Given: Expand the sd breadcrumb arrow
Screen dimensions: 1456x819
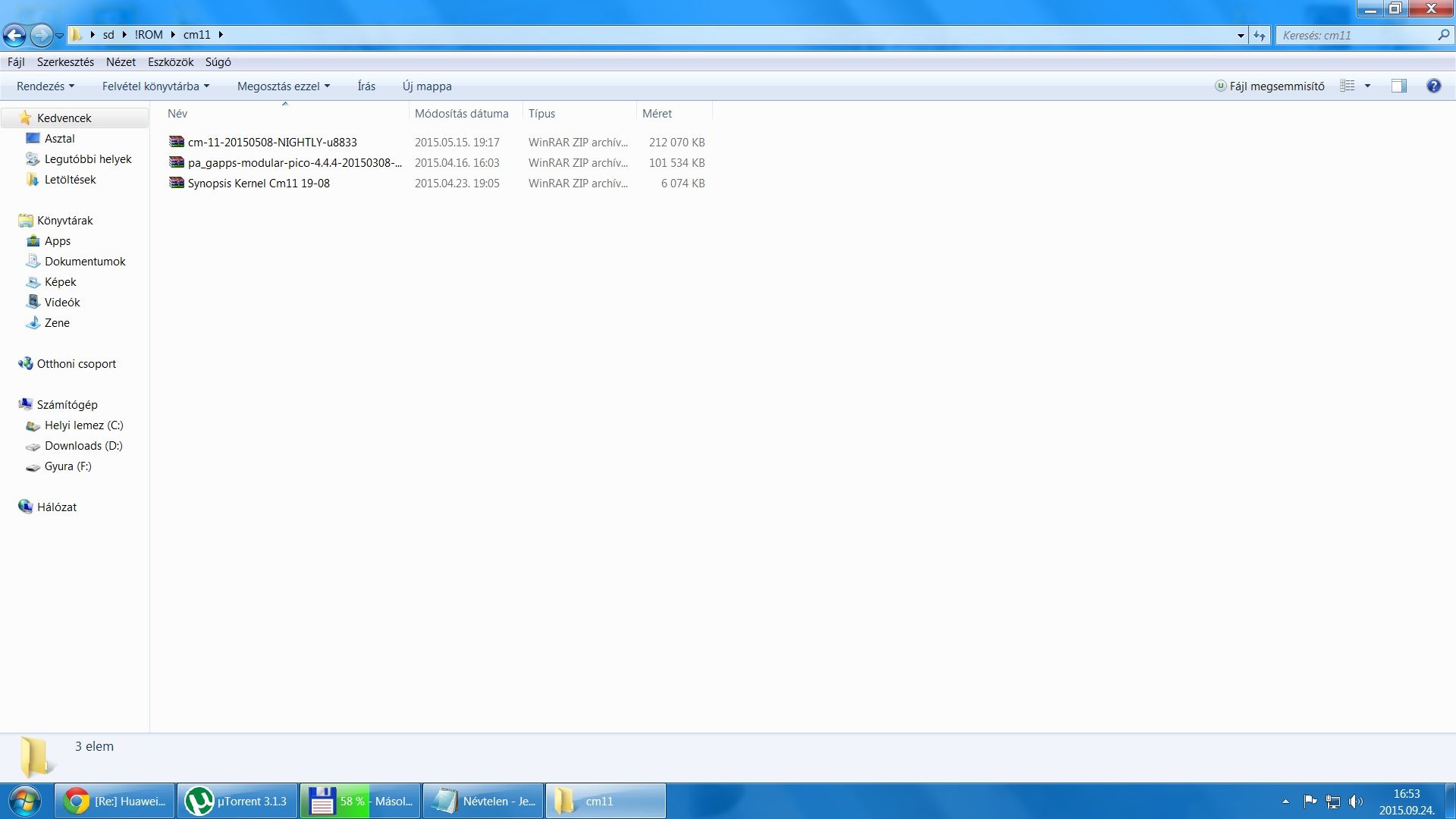Looking at the screenshot, I should [x=124, y=35].
